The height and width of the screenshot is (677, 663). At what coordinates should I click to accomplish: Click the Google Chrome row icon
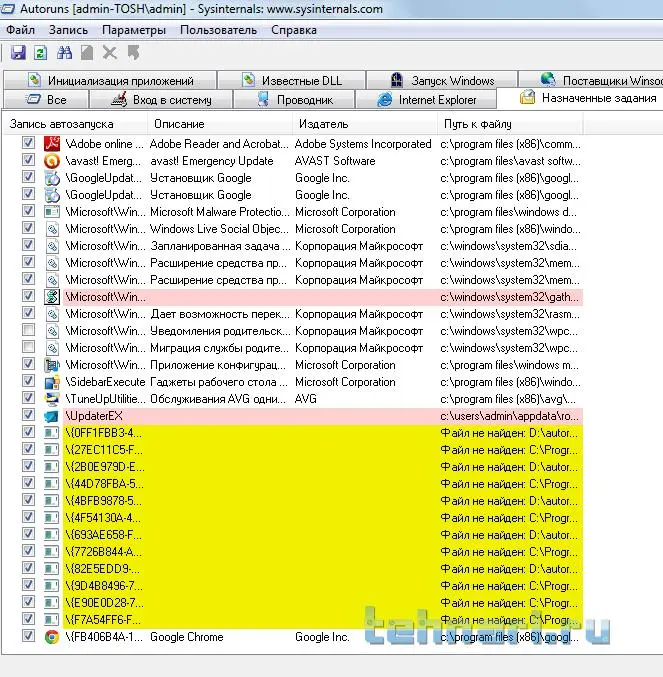(x=52, y=636)
